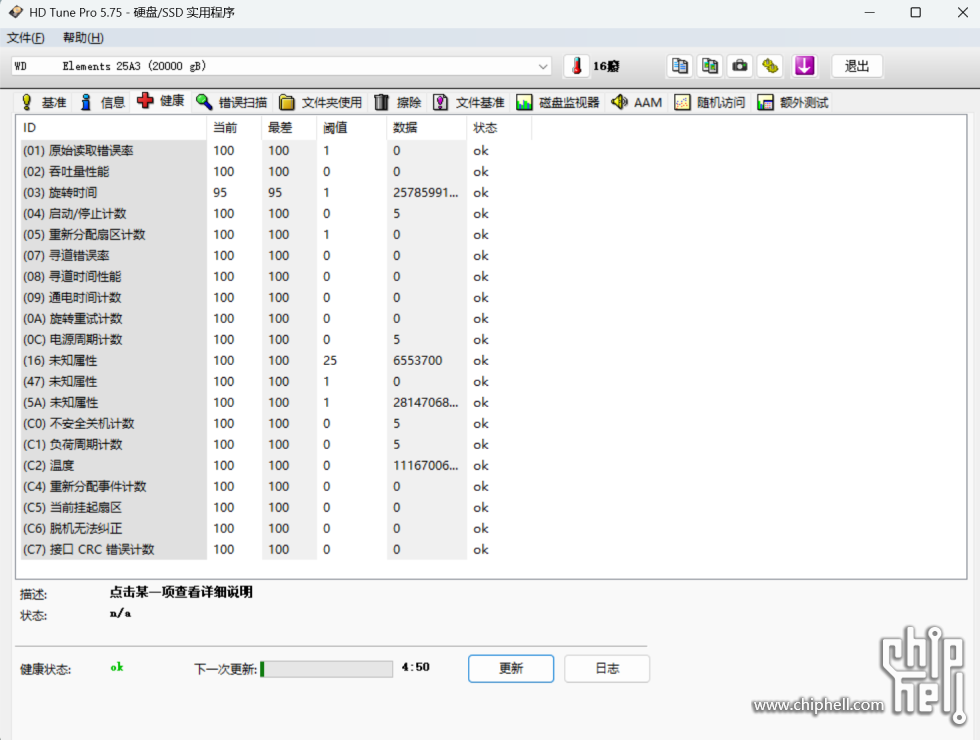980x740 pixels.
Task: Click the purple download arrow icon
Action: click(x=805, y=66)
